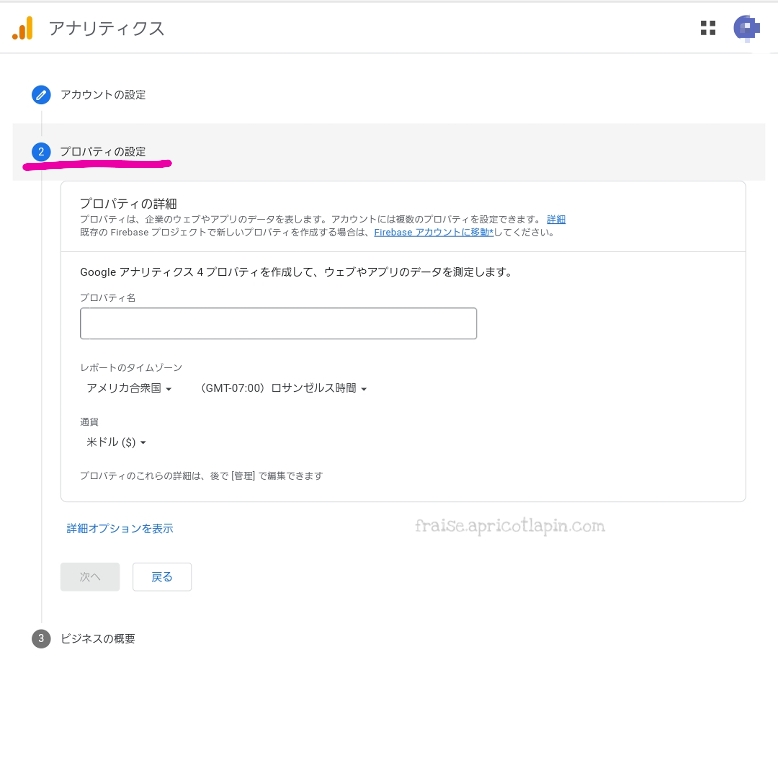Screen dimensions: 778x758
Task: Open the プロパティの設定 step label
Action: (x=103, y=151)
